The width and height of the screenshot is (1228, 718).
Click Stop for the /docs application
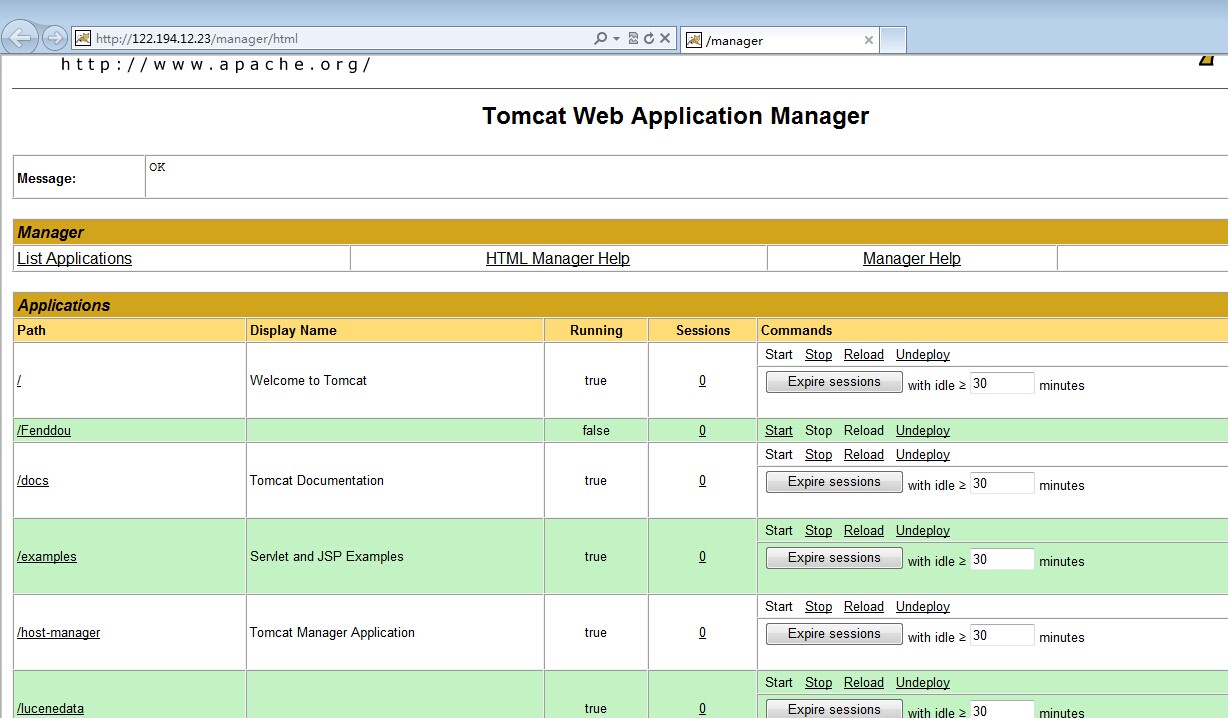(818, 454)
